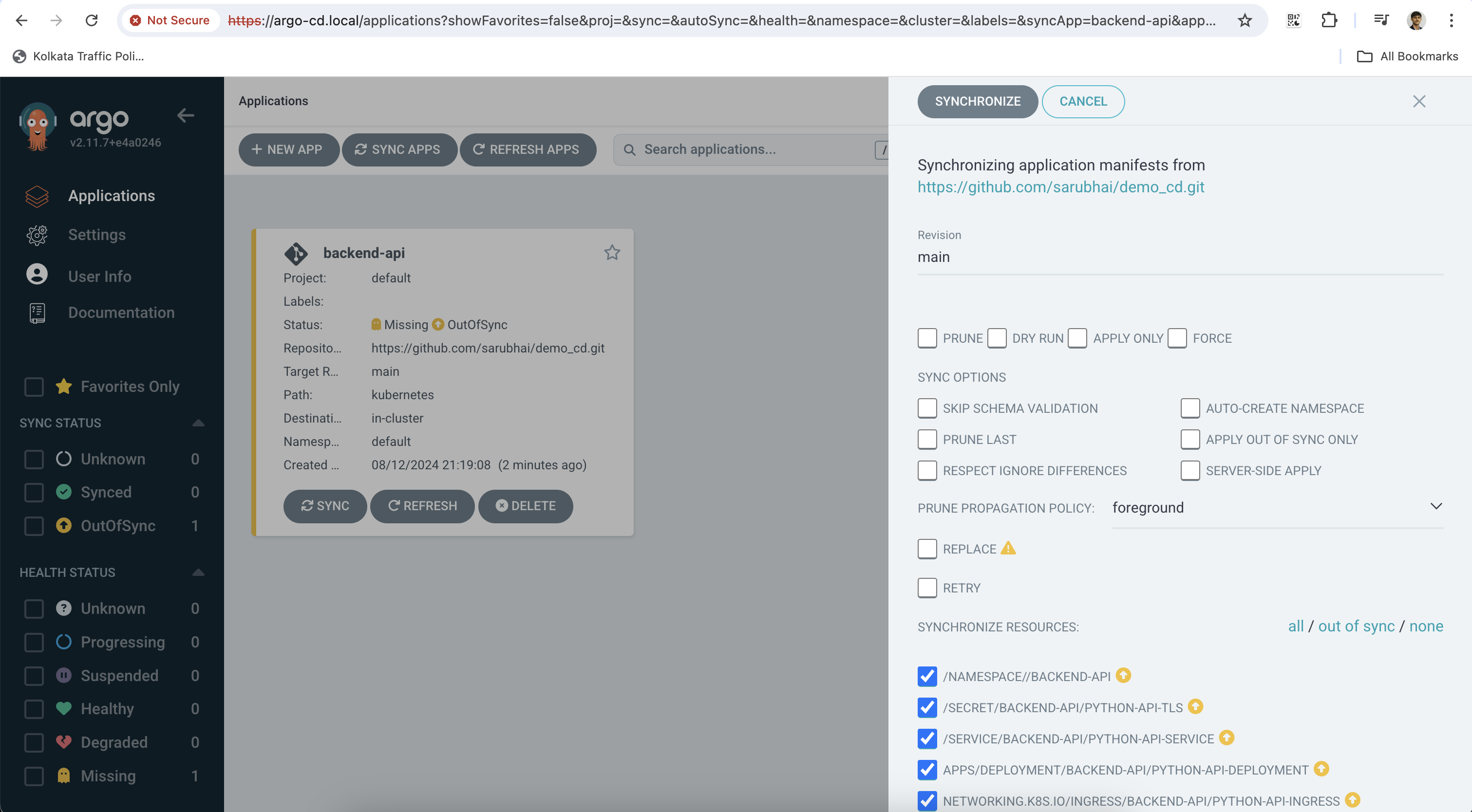Uncheck the PYTHON-API-TLS secret resource
Screen dimensions: 1472x812
[x=927, y=707]
